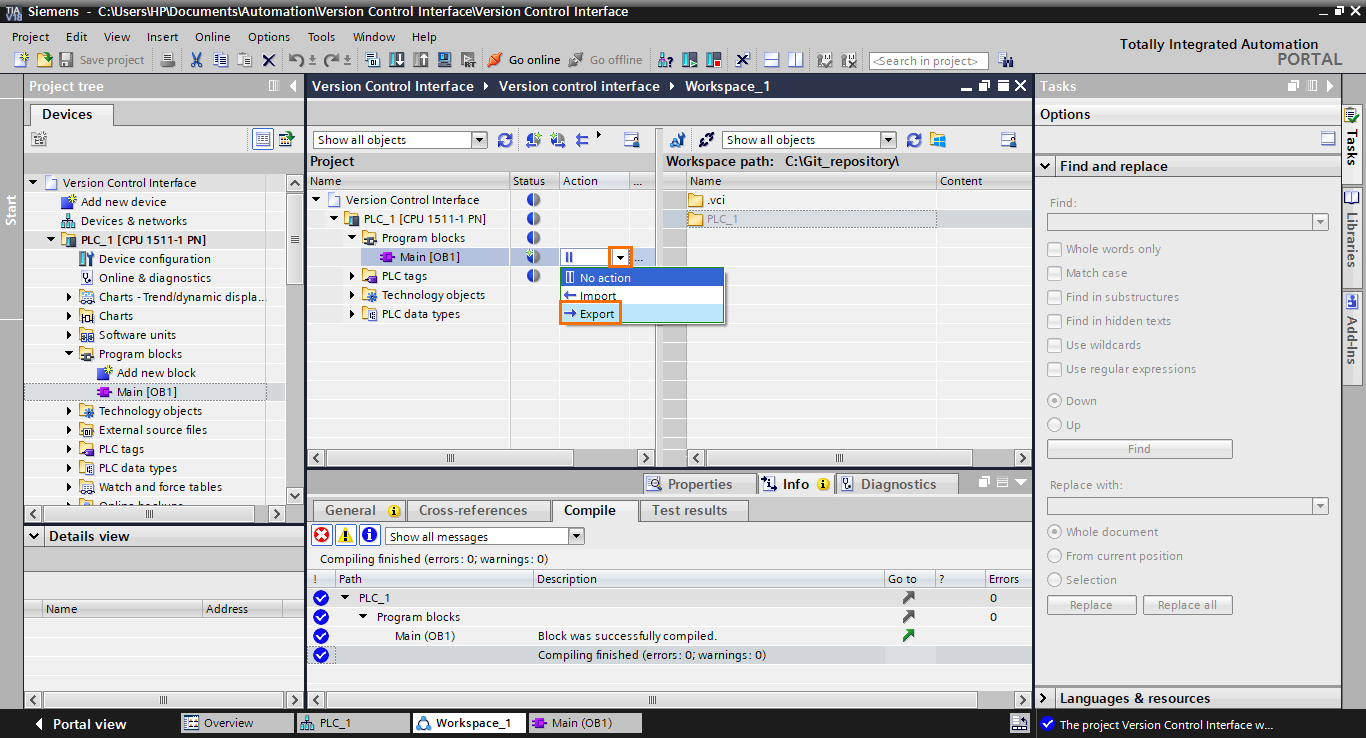Click the print icon in the toolbar

(168, 59)
